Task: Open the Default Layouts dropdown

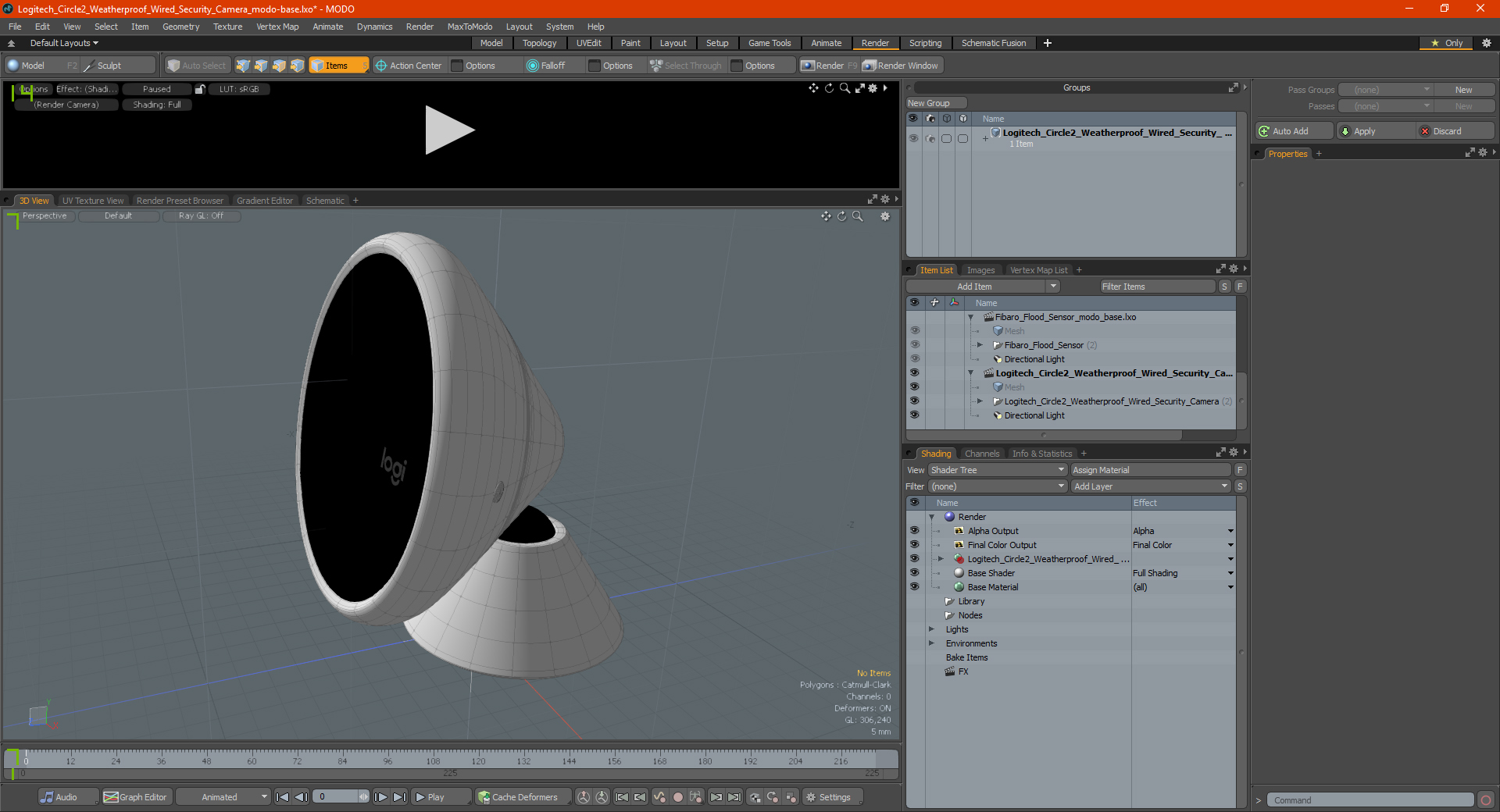Action: [x=64, y=43]
